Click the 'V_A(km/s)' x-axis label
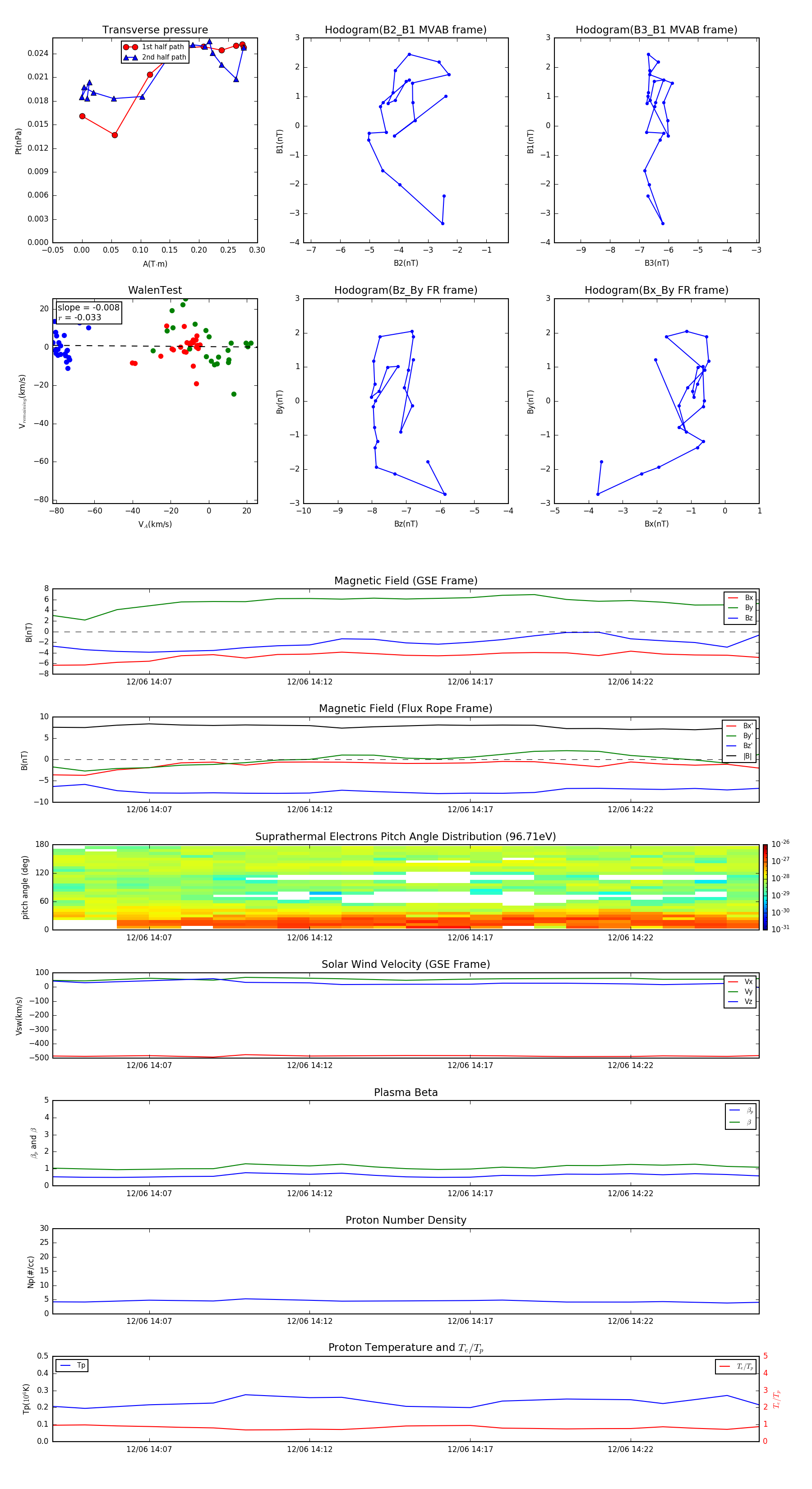This screenshot has height=1489, width=812. pos(155,524)
